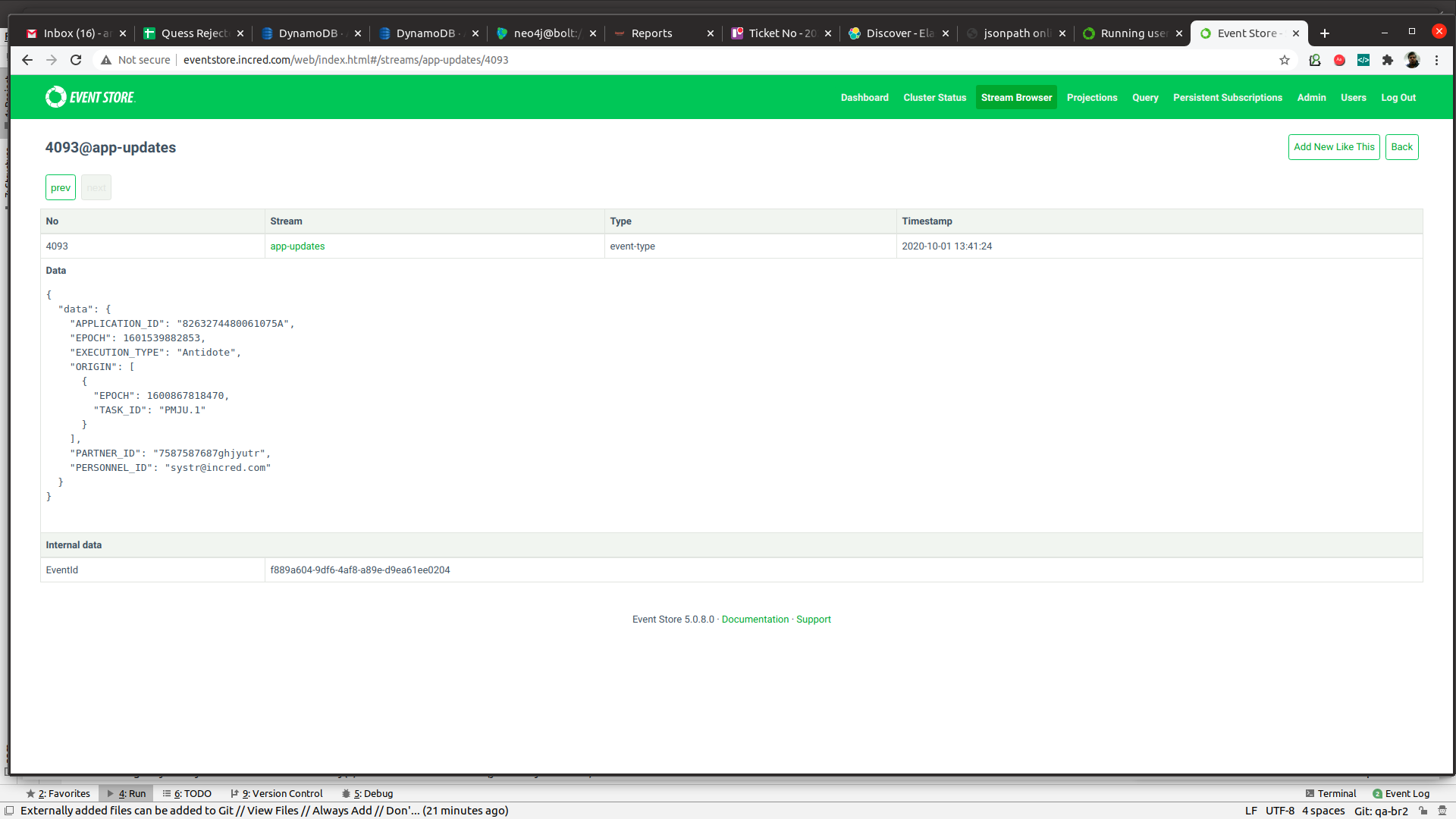Click the Not secure warning icon

pos(106,60)
